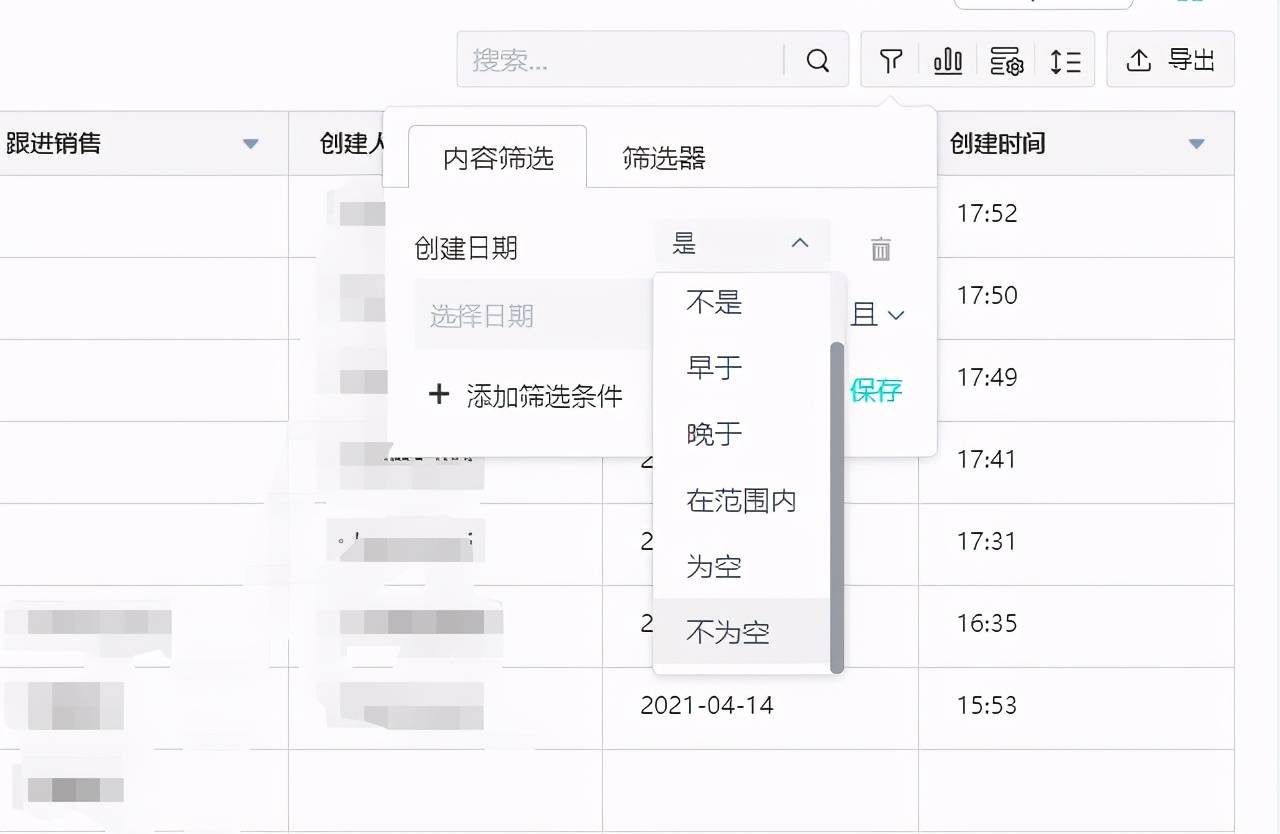Open the bar chart statistics icon

pyautogui.click(x=948, y=61)
